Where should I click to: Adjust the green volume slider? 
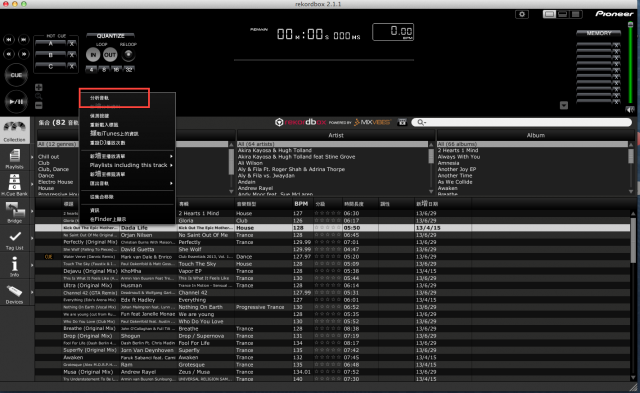click(x=630, y=63)
